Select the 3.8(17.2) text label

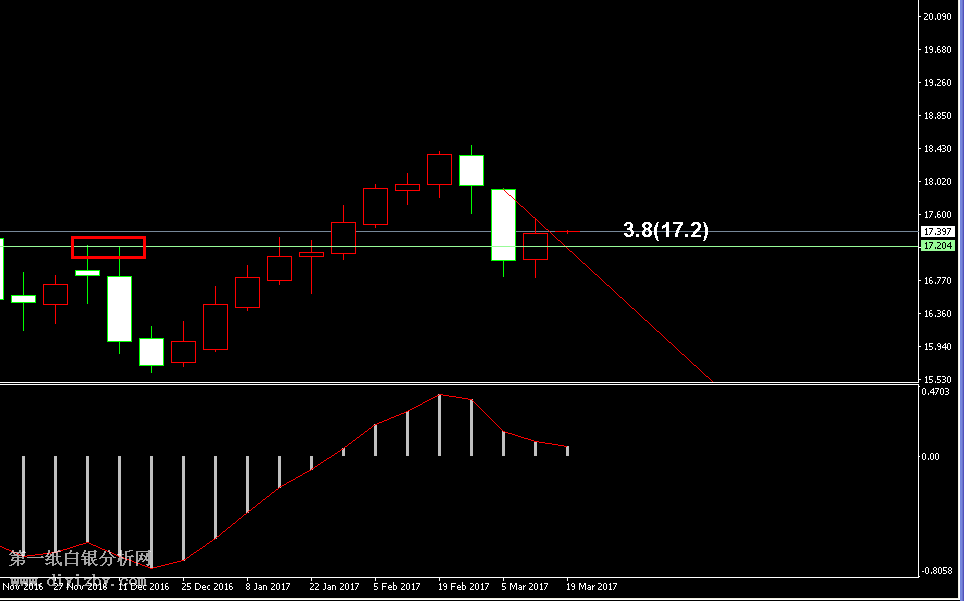click(665, 230)
